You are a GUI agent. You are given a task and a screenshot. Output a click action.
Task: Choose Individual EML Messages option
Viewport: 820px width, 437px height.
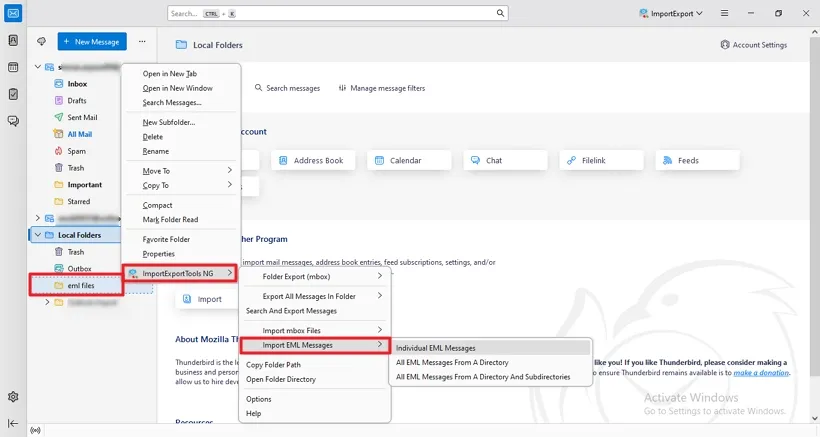point(491,348)
